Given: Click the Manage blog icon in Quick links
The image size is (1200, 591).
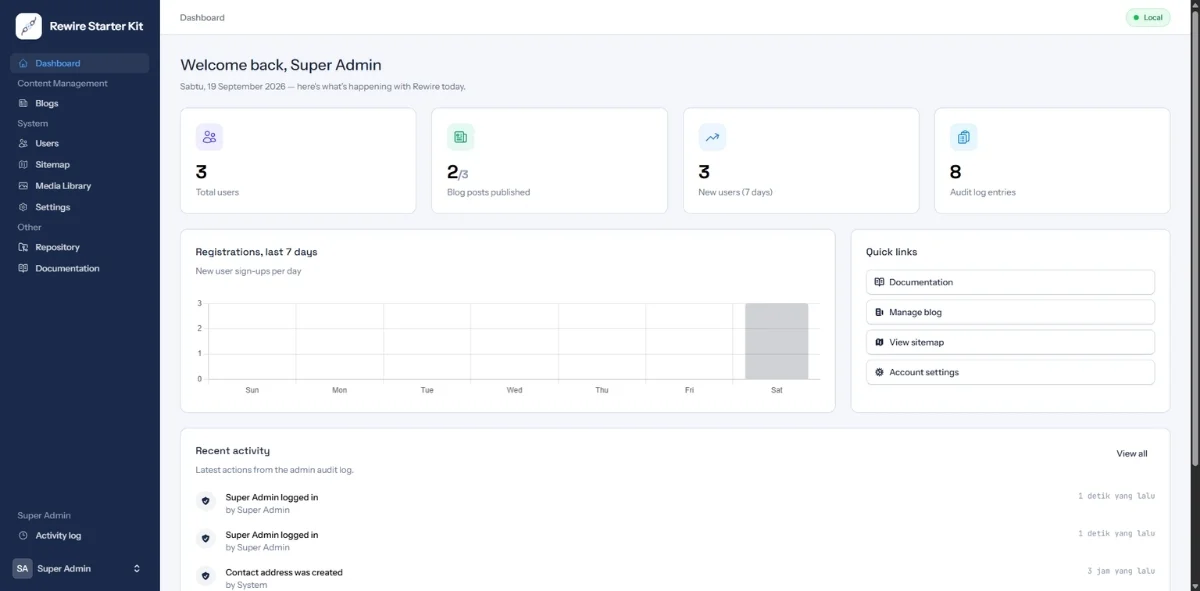Looking at the screenshot, I should coord(879,312).
